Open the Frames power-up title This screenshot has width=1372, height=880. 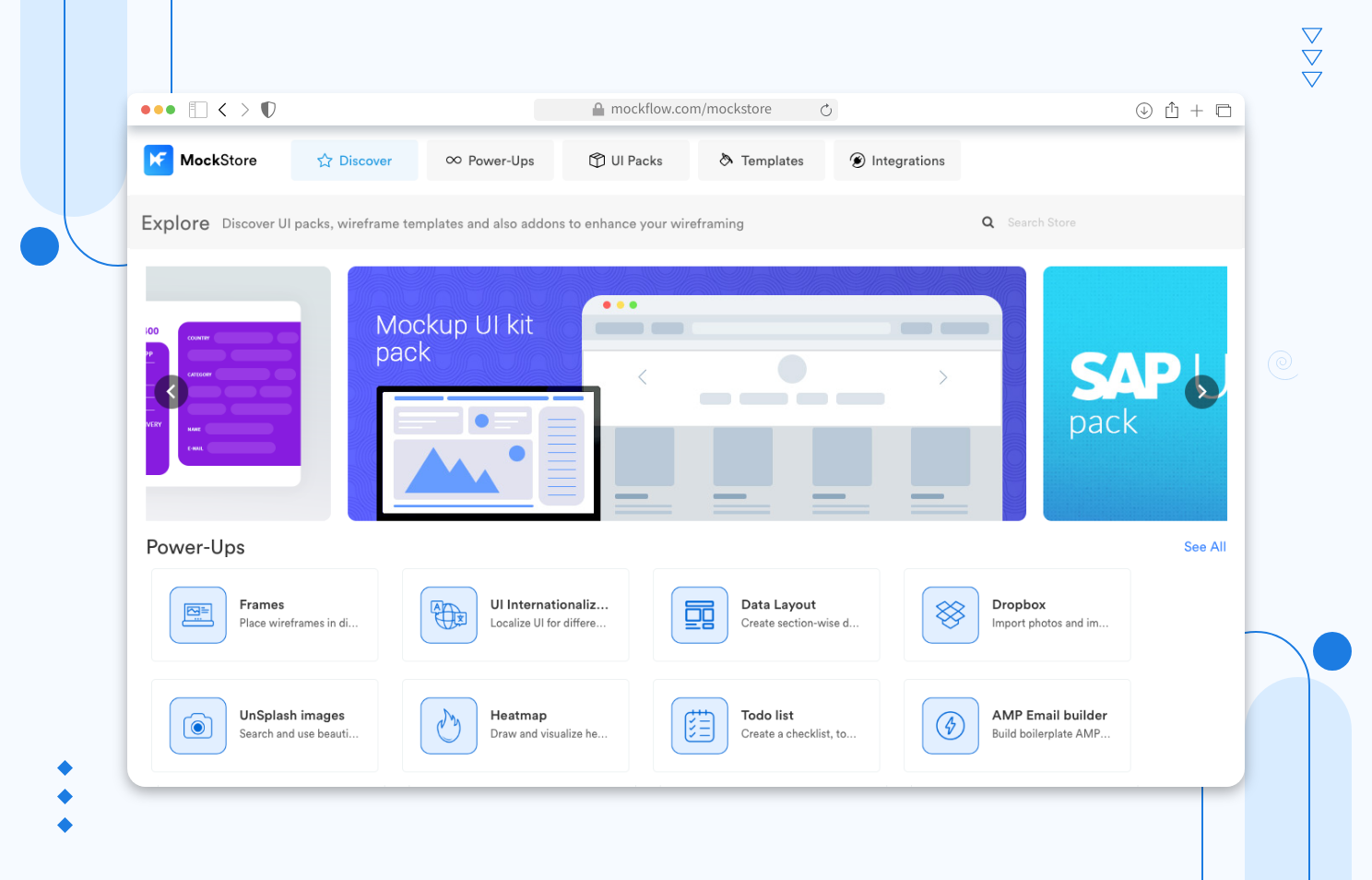click(x=262, y=605)
